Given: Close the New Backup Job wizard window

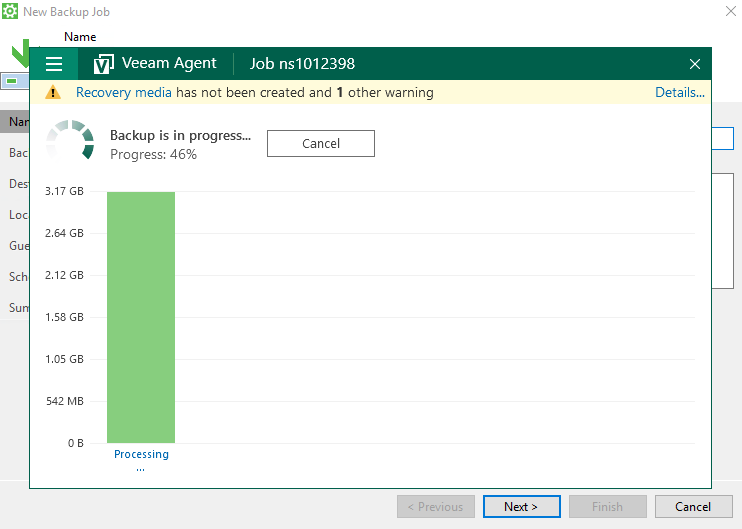Looking at the screenshot, I should tap(731, 11).
